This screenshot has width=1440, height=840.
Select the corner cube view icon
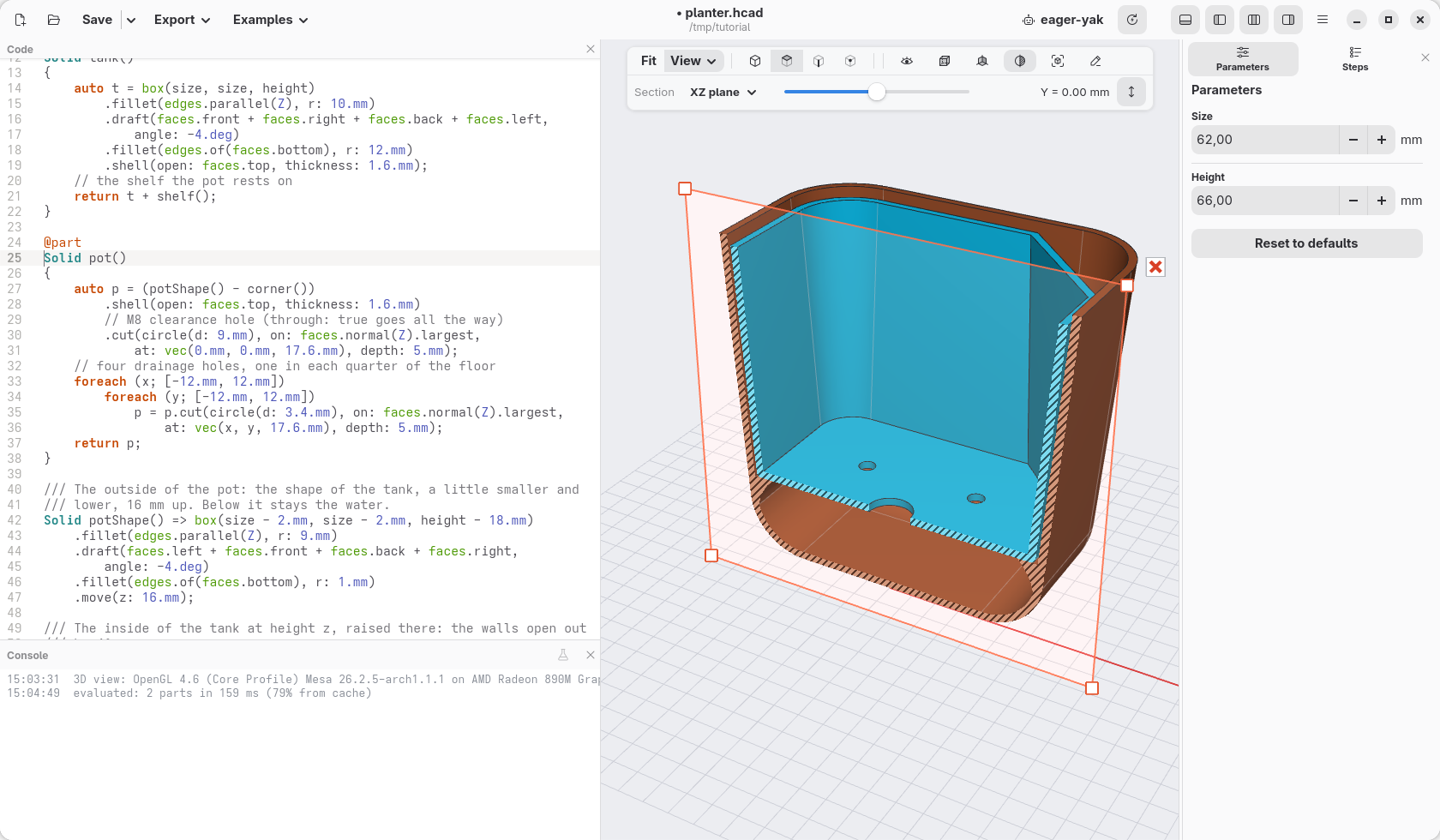[x=850, y=61]
